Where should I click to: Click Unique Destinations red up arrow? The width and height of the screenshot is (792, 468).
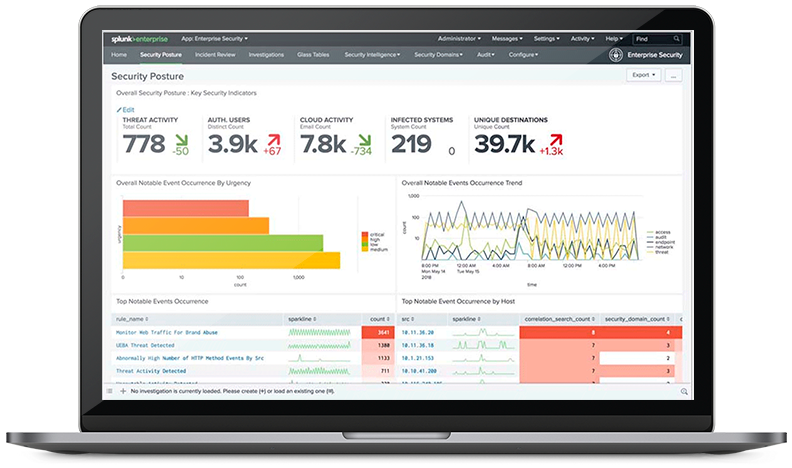pos(556,140)
